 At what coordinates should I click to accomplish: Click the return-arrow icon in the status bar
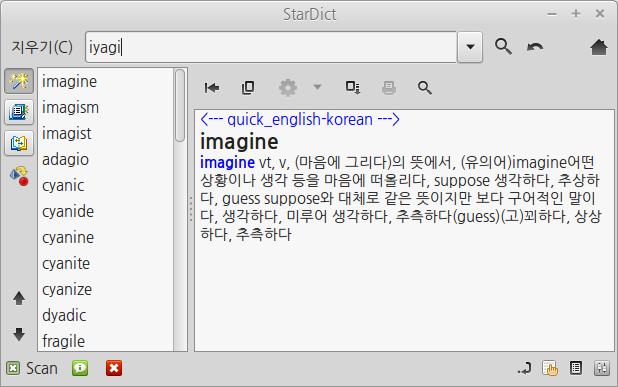coord(525,368)
